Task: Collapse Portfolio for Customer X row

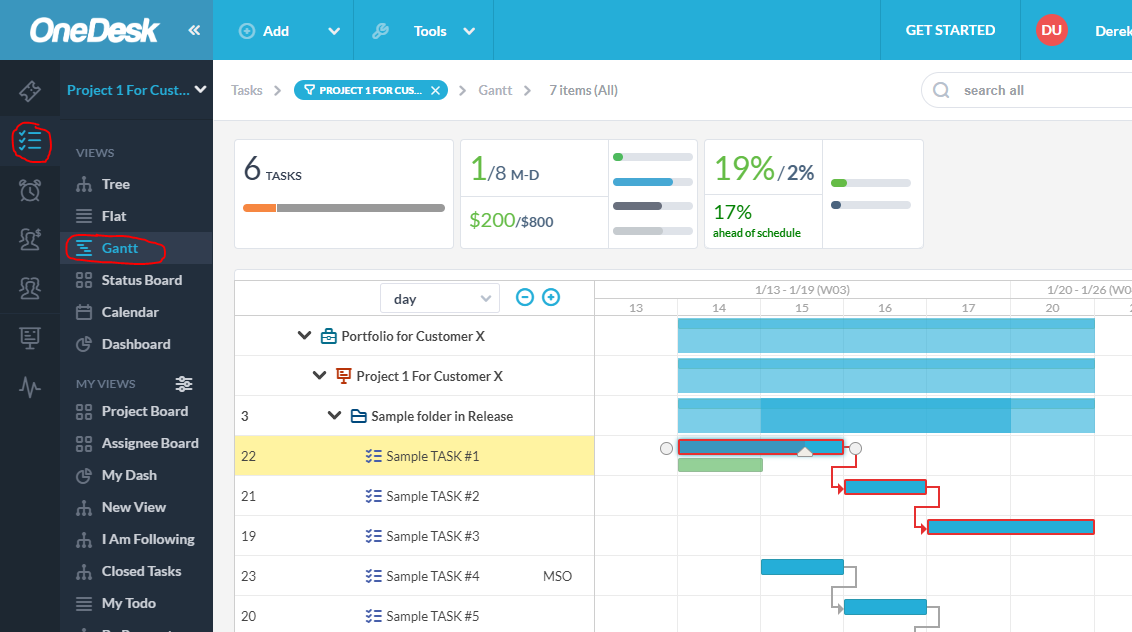Action: click(305, 336)
